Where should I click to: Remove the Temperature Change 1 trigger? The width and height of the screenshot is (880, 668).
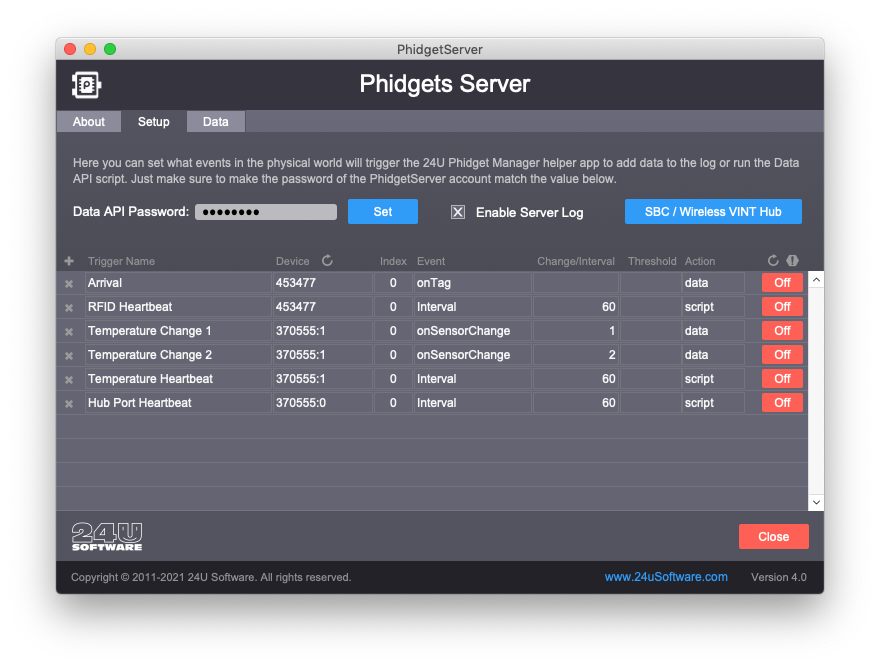(69, 332)
